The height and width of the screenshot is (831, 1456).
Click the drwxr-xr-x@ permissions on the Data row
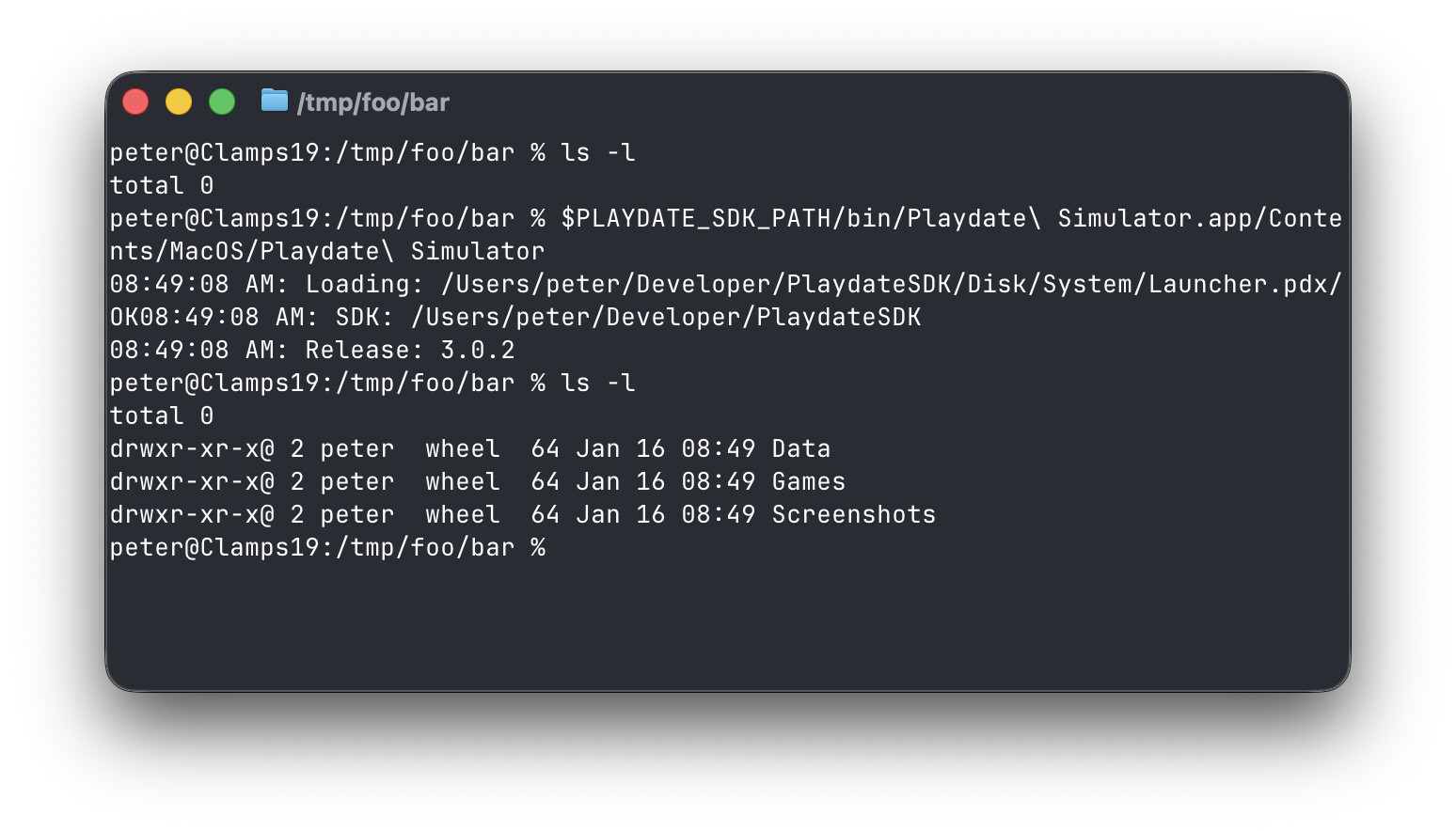[x=192, y=448]
